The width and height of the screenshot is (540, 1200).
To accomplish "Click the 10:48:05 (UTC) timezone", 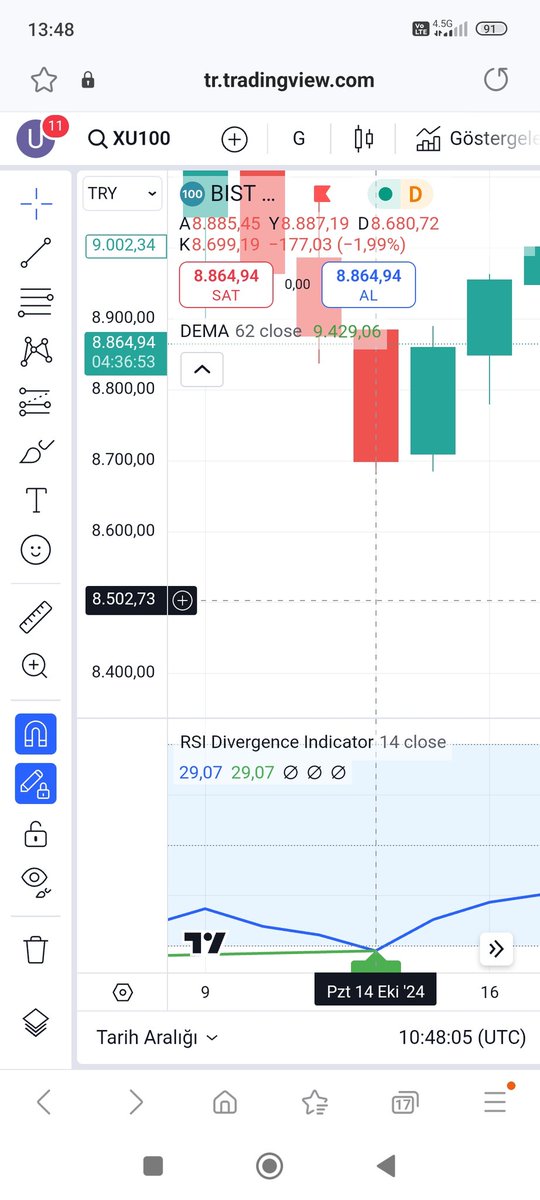I will (462, 1037).
